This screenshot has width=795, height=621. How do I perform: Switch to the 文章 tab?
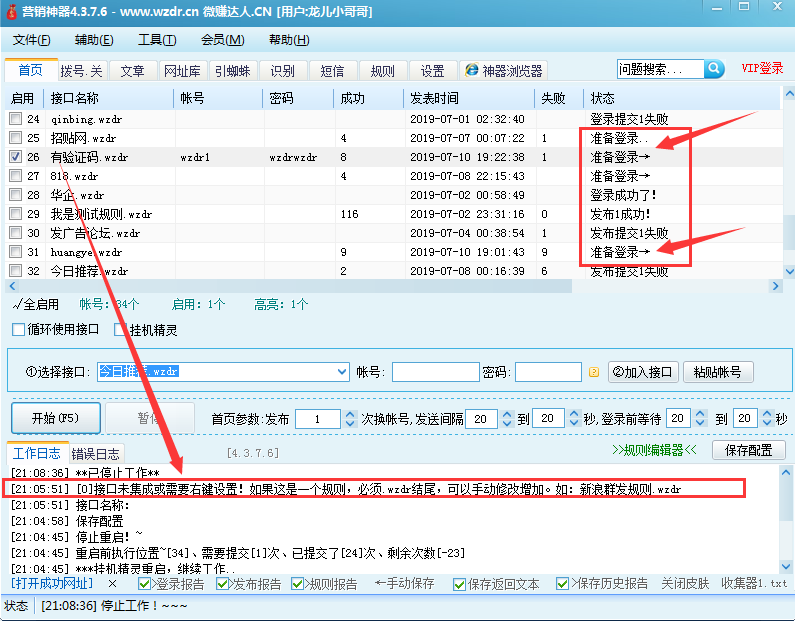(132, 70)
